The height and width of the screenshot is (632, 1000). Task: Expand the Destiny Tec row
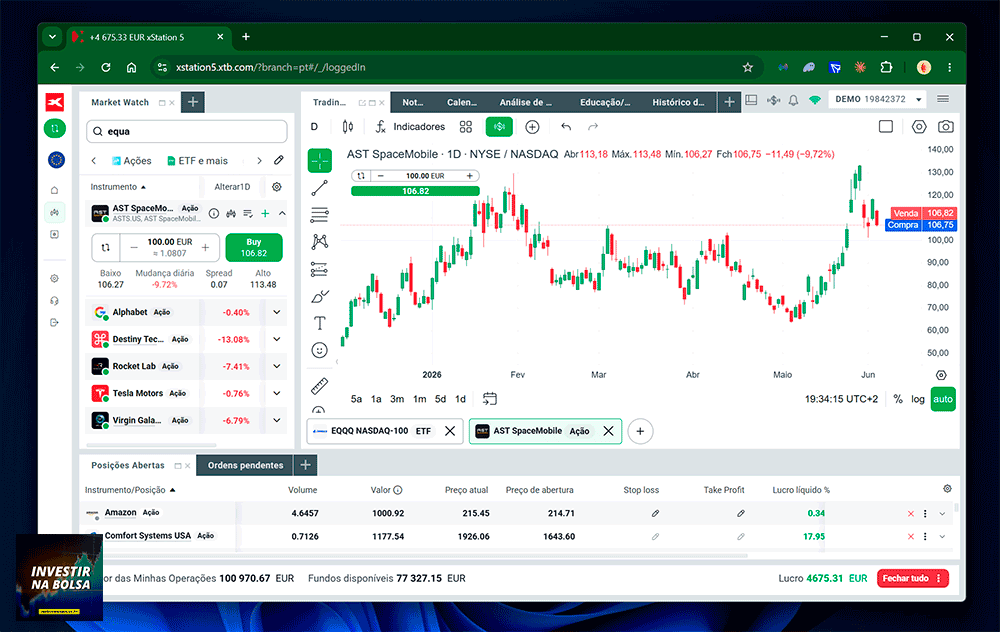[x=277, y=339]
